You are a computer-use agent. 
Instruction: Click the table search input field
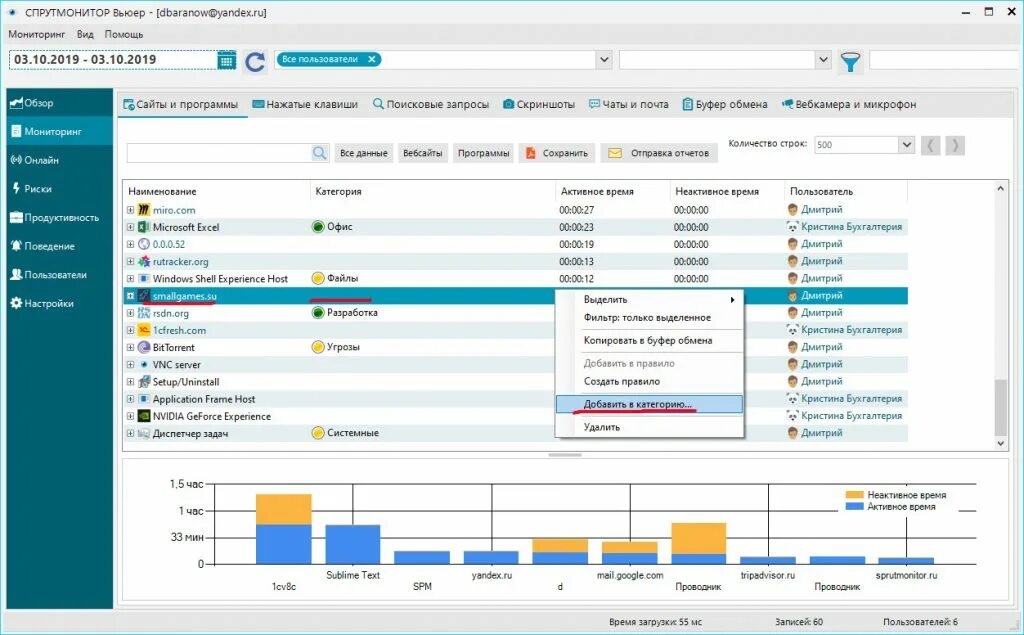pos(219,153)
